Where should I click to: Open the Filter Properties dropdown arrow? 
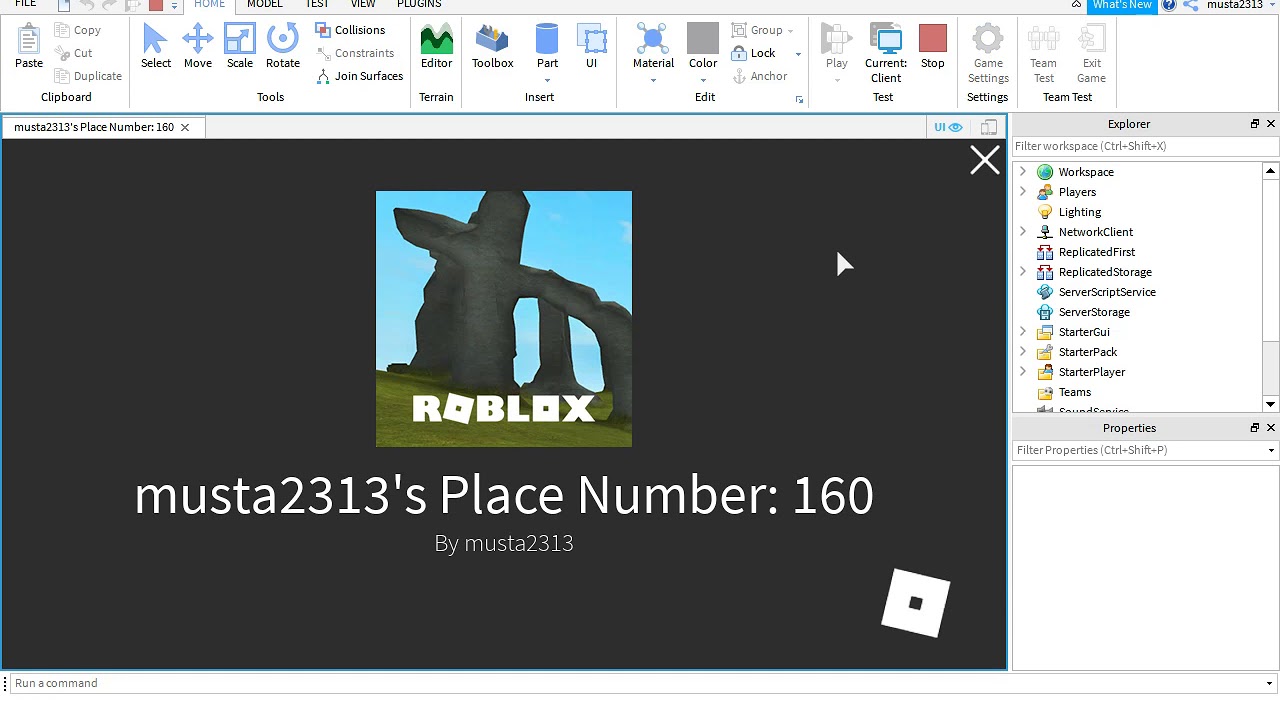(x=1271, y=450)
